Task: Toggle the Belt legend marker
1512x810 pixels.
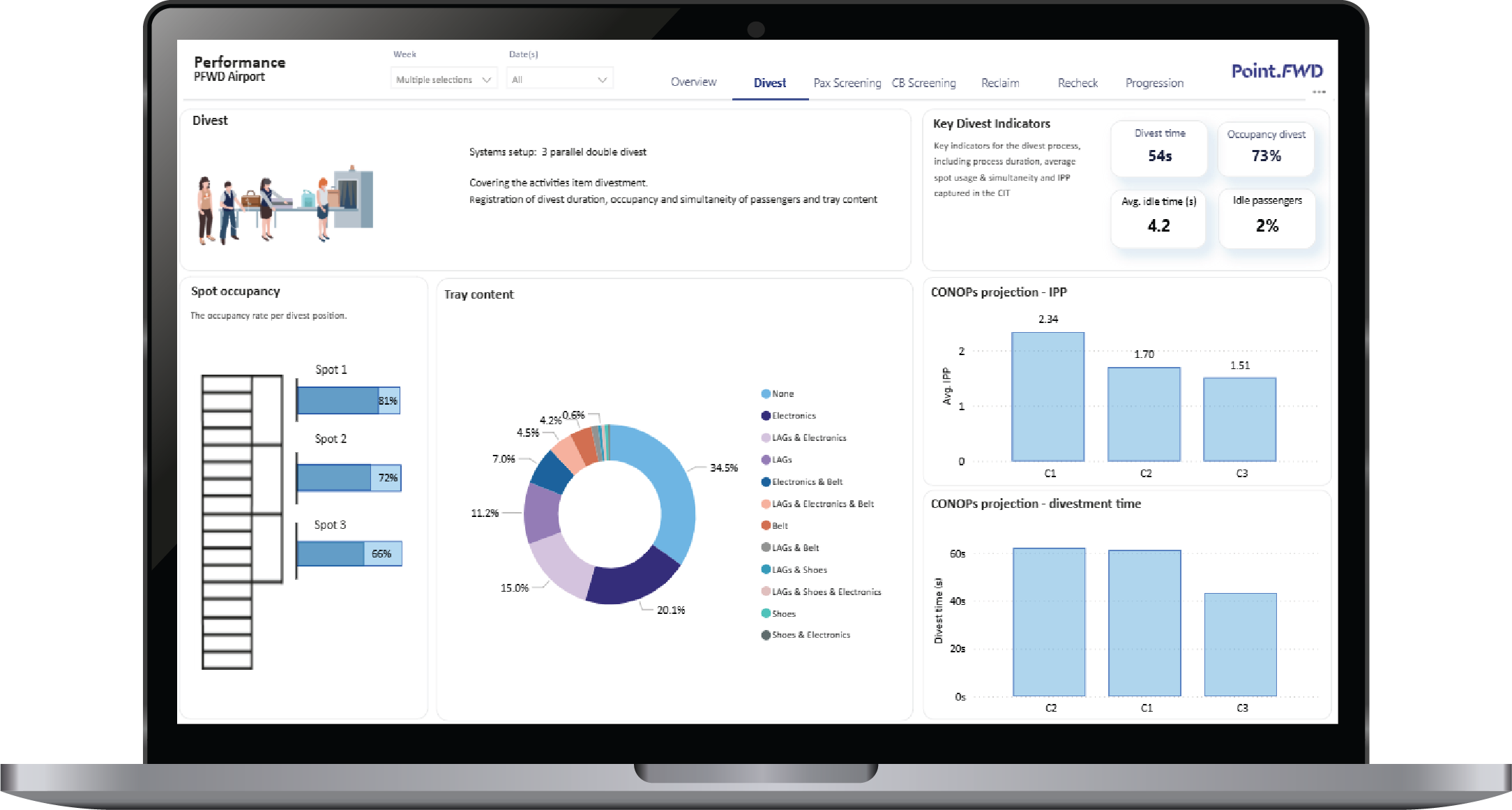Action: coord(765,526)
